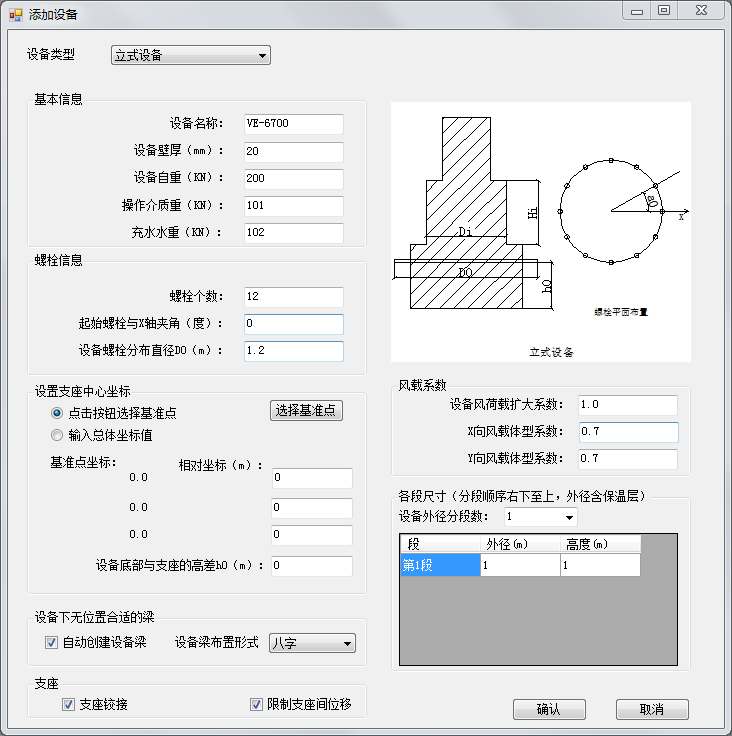The height and width of the screenshot is (736, 732).
Task: Open the 设备类型 dropdown
Action: click(x=190, y=56)
